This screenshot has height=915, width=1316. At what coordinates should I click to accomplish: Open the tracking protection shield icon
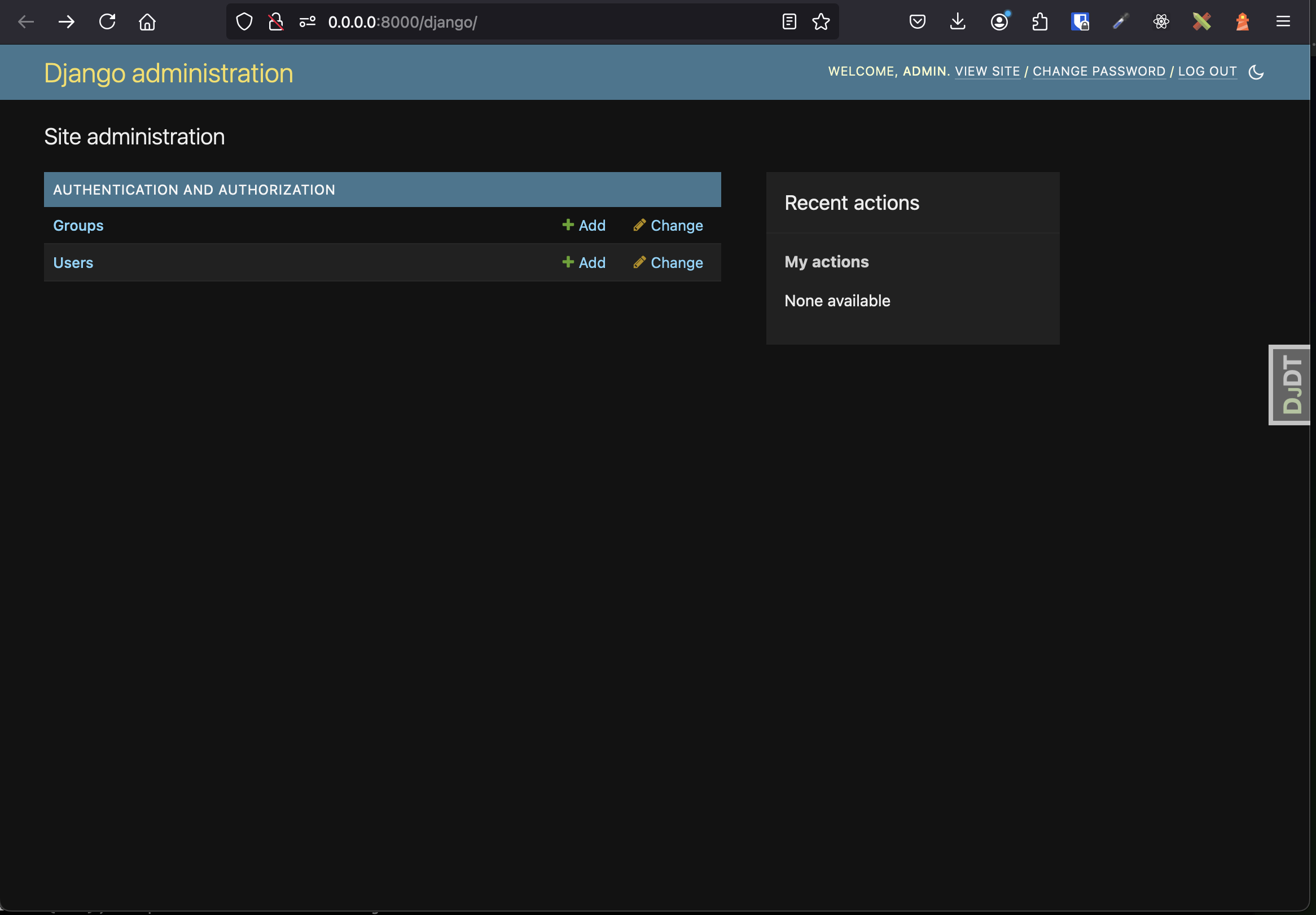tap(244, 22)
